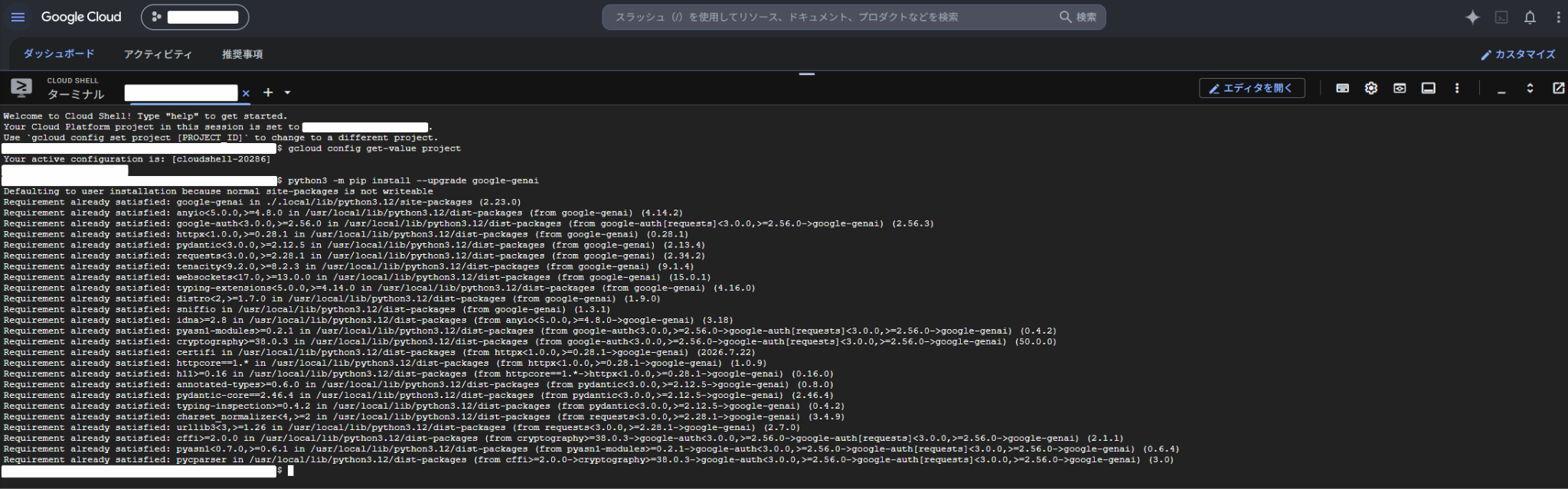Click the websockets requirement line
1568x489 pixels.
tap(357, 277)
